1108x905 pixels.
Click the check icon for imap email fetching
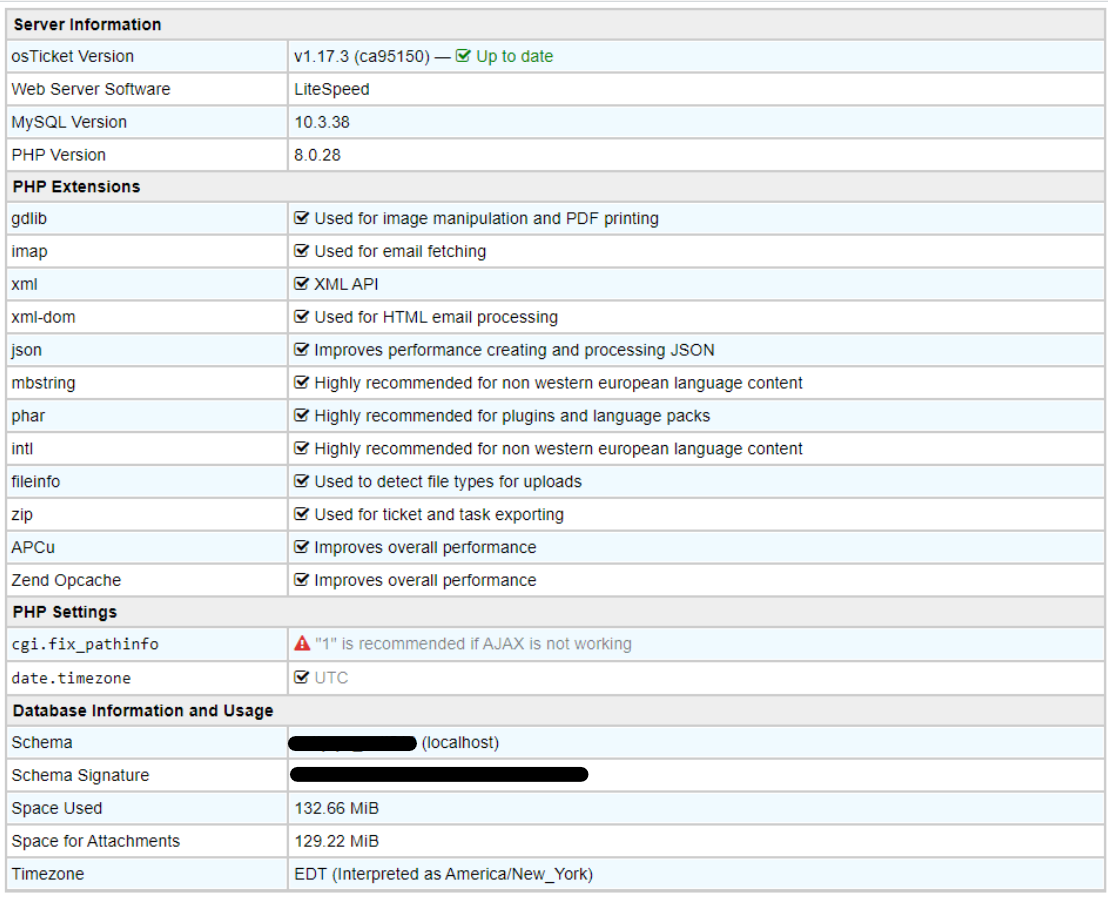pyautogui.click(x=302, y=251)
